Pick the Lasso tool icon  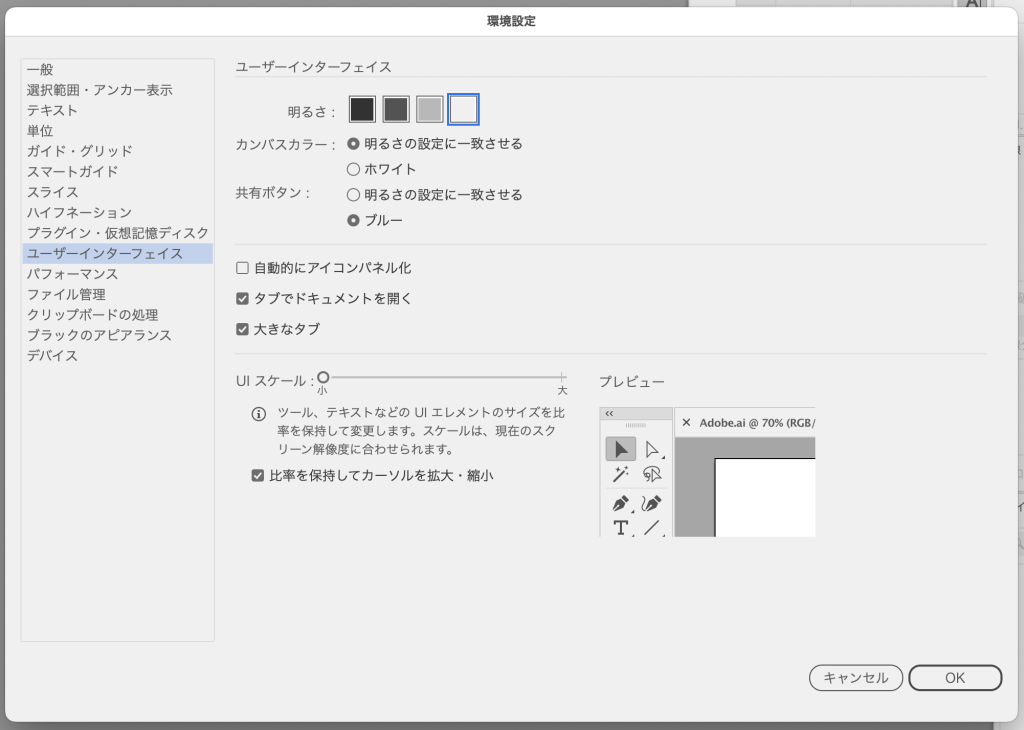tap(653, 475)
